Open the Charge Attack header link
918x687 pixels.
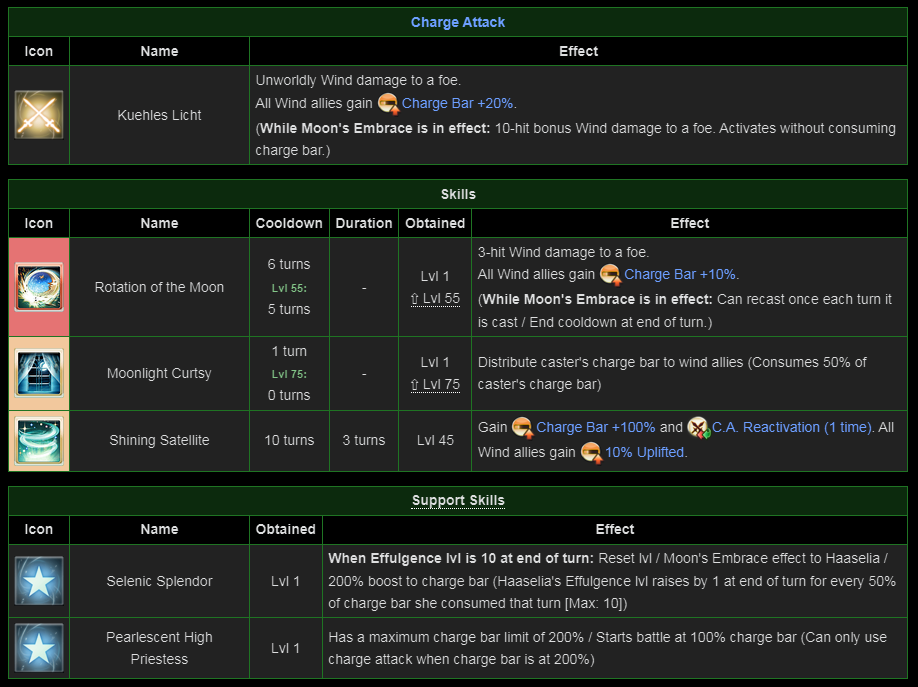pos(458,22)
